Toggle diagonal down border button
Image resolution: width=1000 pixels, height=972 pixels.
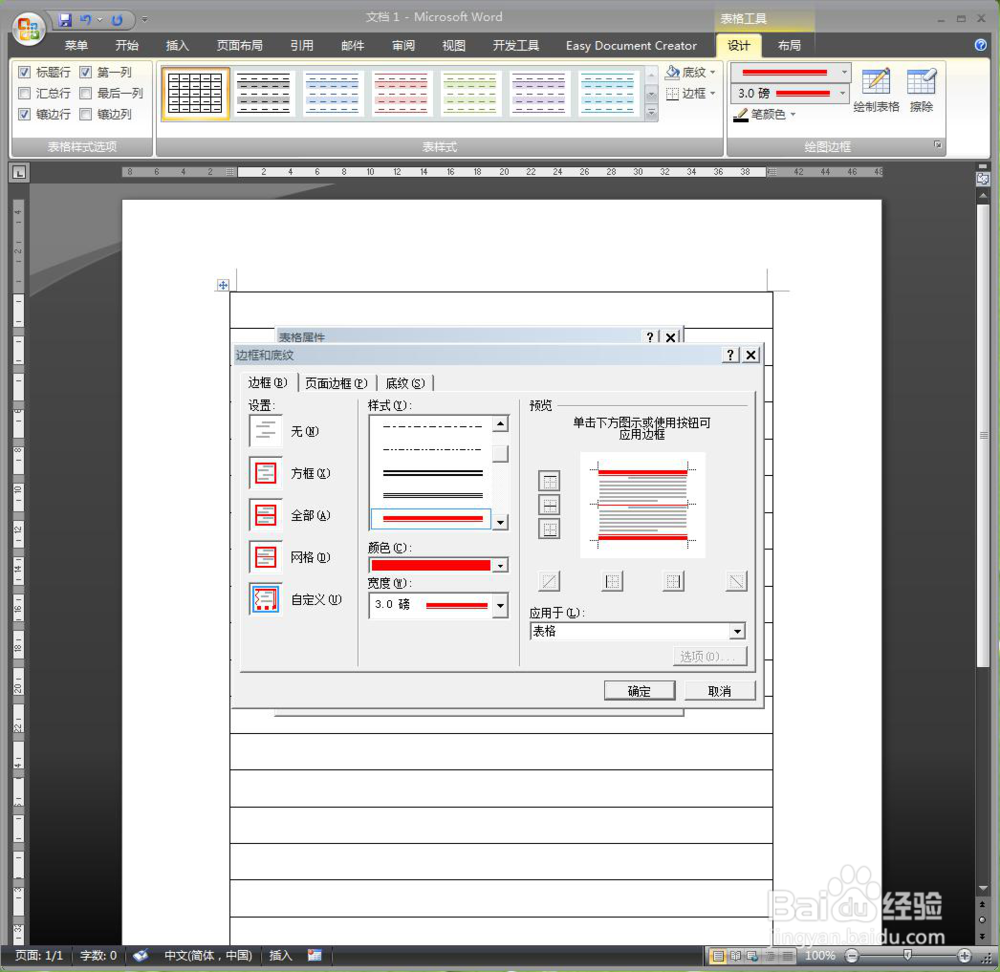(x=736, y=581)
